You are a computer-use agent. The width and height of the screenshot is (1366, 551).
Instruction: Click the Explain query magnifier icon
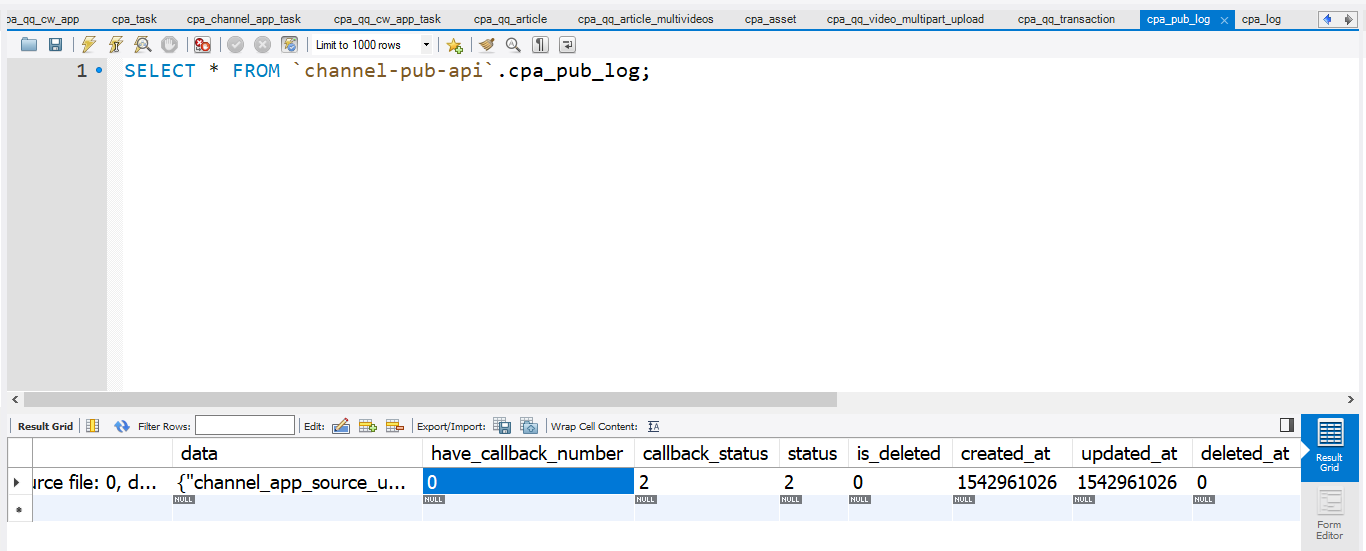pos(143,45)
